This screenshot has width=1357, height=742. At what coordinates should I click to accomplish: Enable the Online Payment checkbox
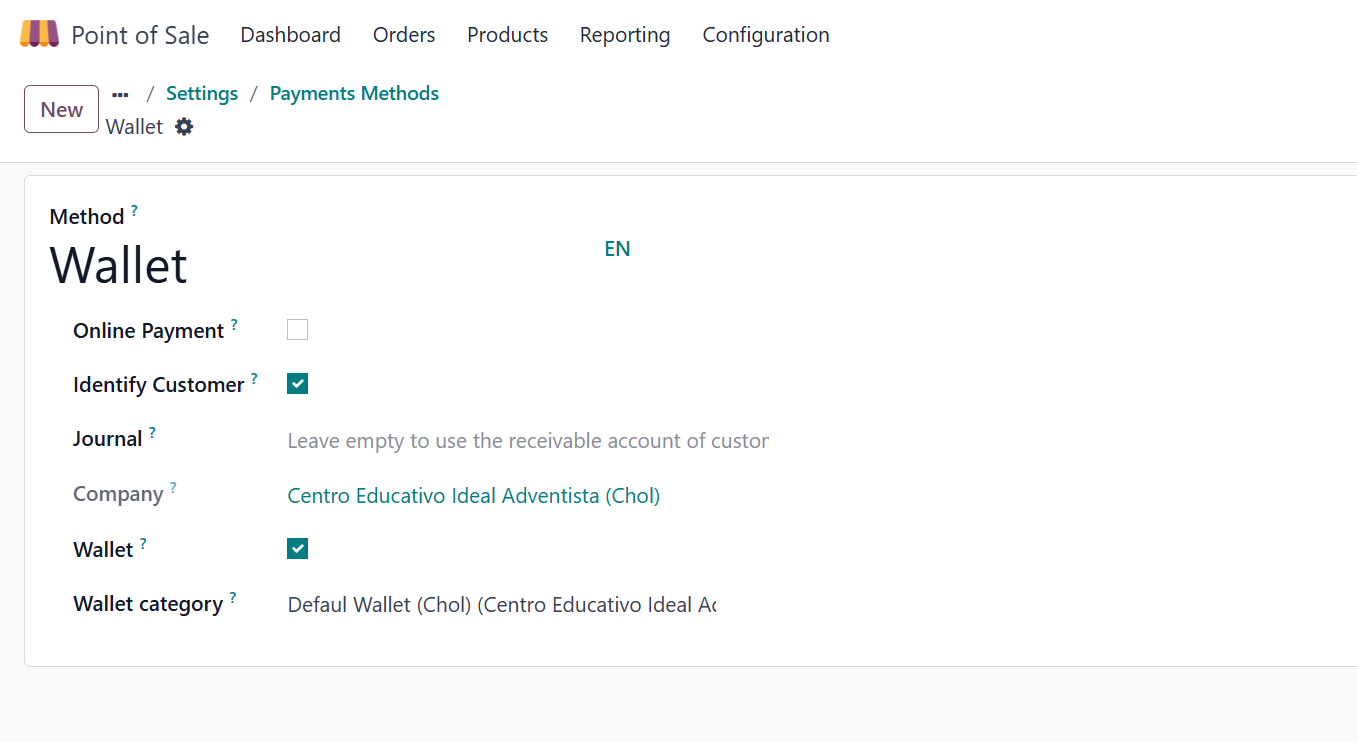click(x=297, y=330)
